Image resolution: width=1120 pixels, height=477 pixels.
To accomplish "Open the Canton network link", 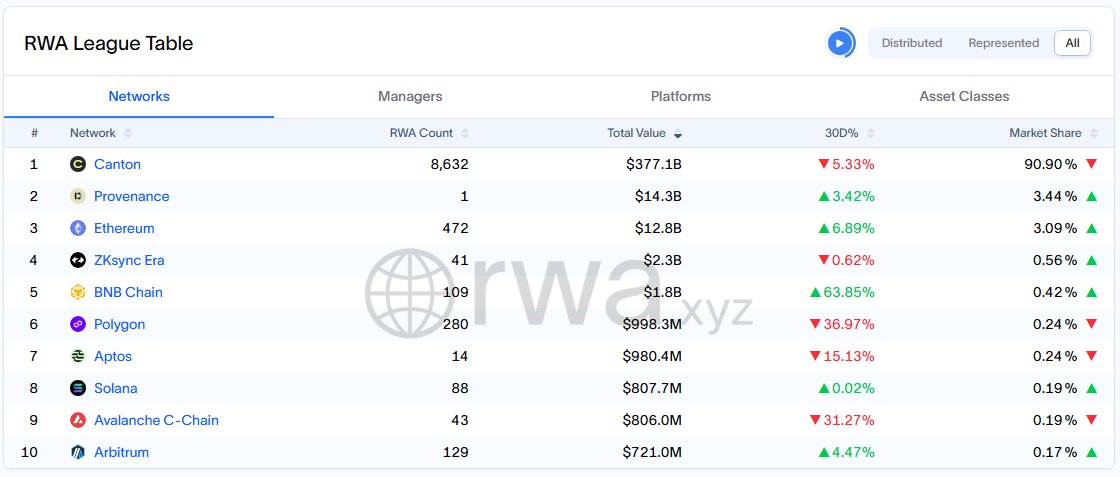I will pos(117,164).
